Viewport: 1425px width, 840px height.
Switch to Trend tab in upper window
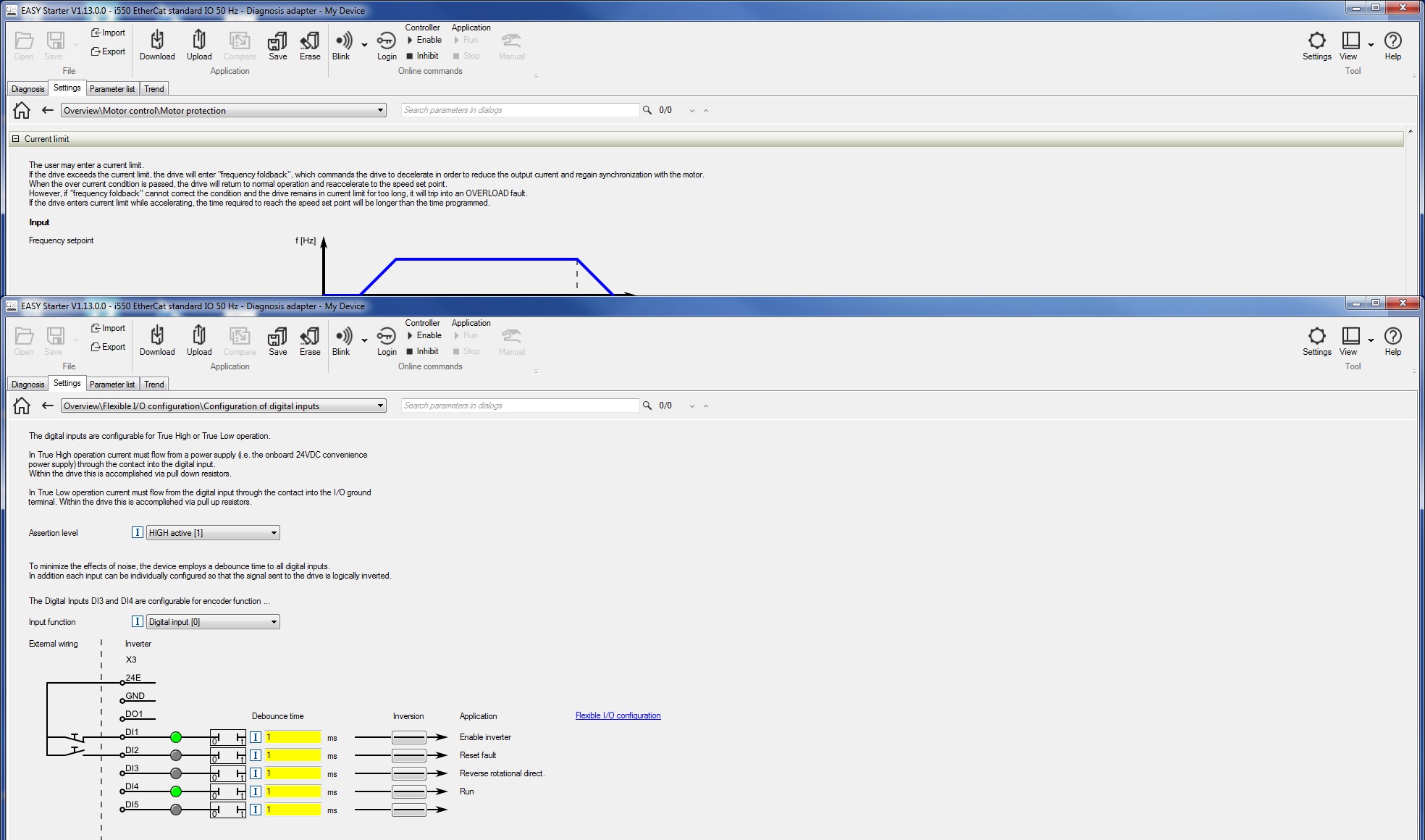tap(154, 89)
